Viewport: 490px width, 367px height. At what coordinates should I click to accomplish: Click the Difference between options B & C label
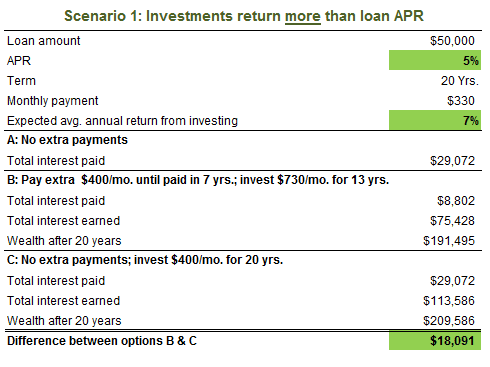[x=102, y=341]
